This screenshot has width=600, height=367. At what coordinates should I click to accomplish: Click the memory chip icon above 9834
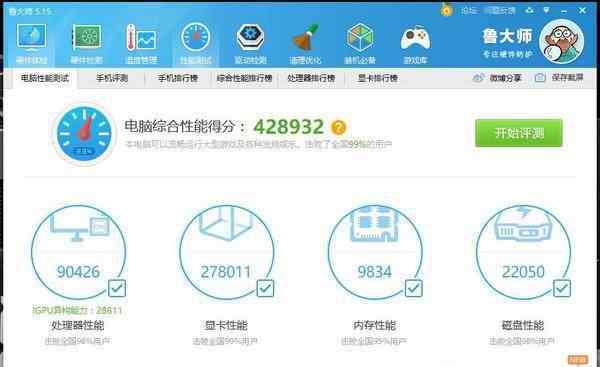tap(375, 224)
